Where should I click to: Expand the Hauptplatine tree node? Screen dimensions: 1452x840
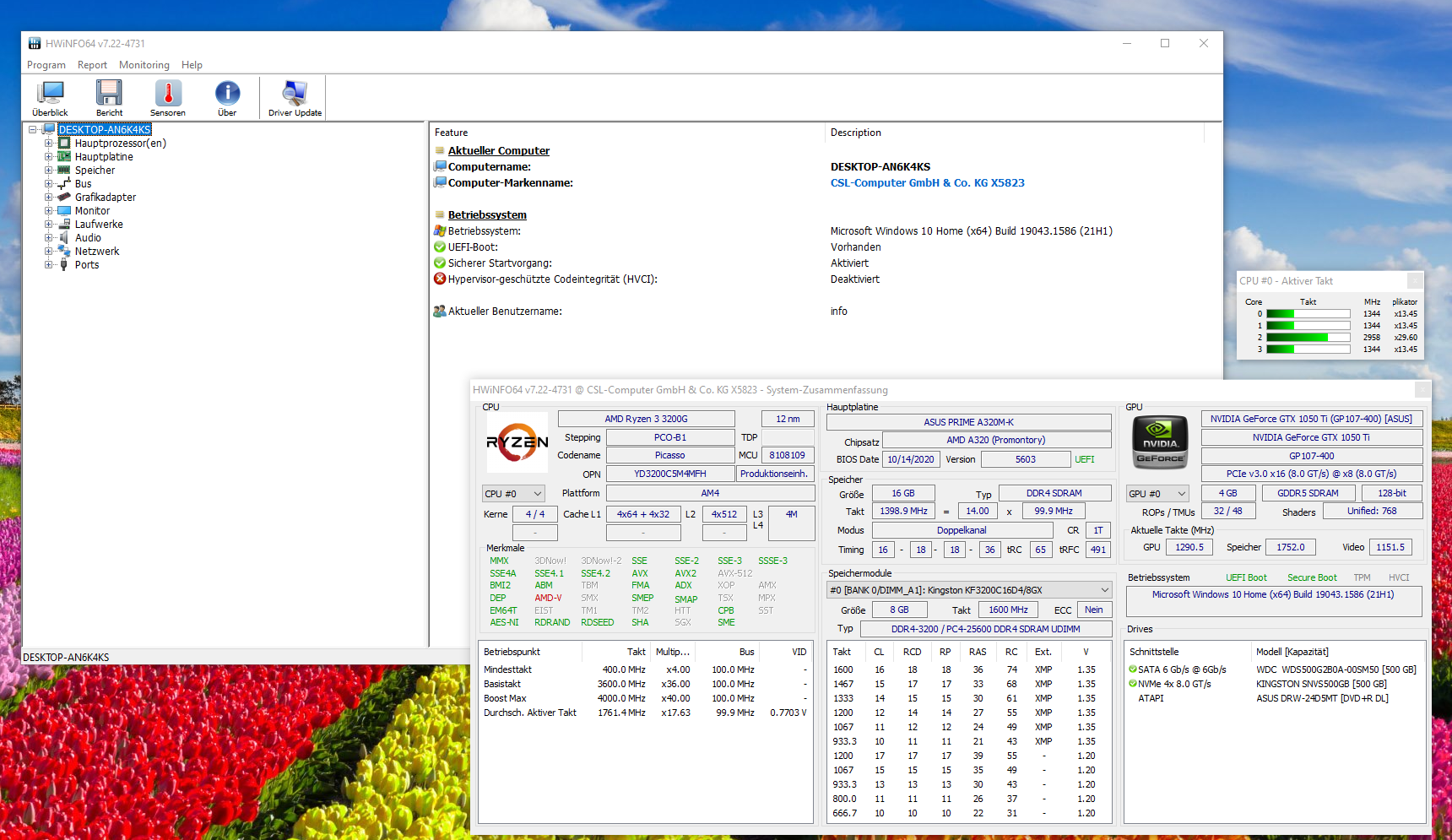49,157
